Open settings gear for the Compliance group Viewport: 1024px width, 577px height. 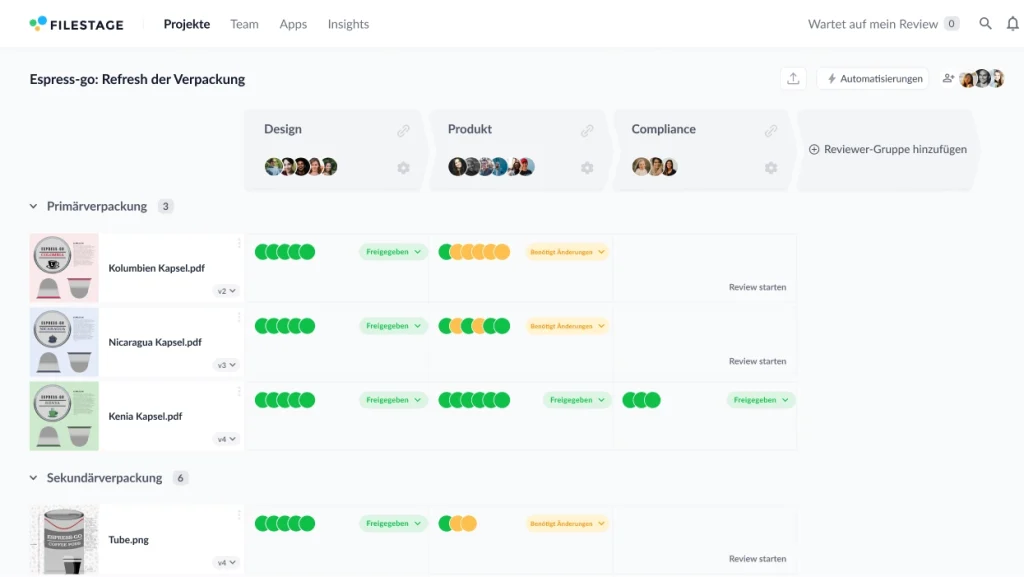point(771,168)
